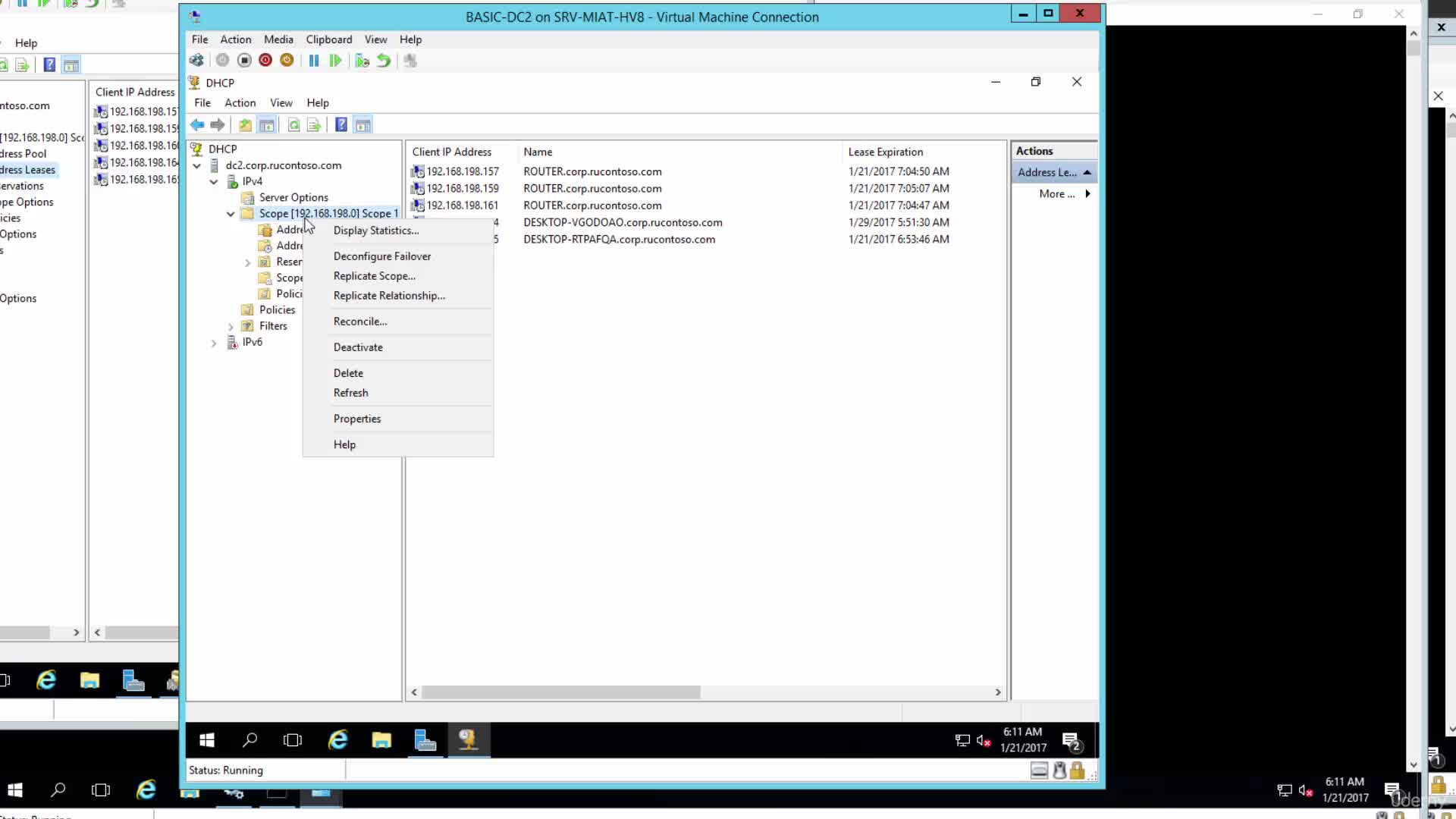The width and height of the screenshot is (1456, 819).
Task: Collapse the dc2.corp.rucontoso.com node
Action: 197,165
